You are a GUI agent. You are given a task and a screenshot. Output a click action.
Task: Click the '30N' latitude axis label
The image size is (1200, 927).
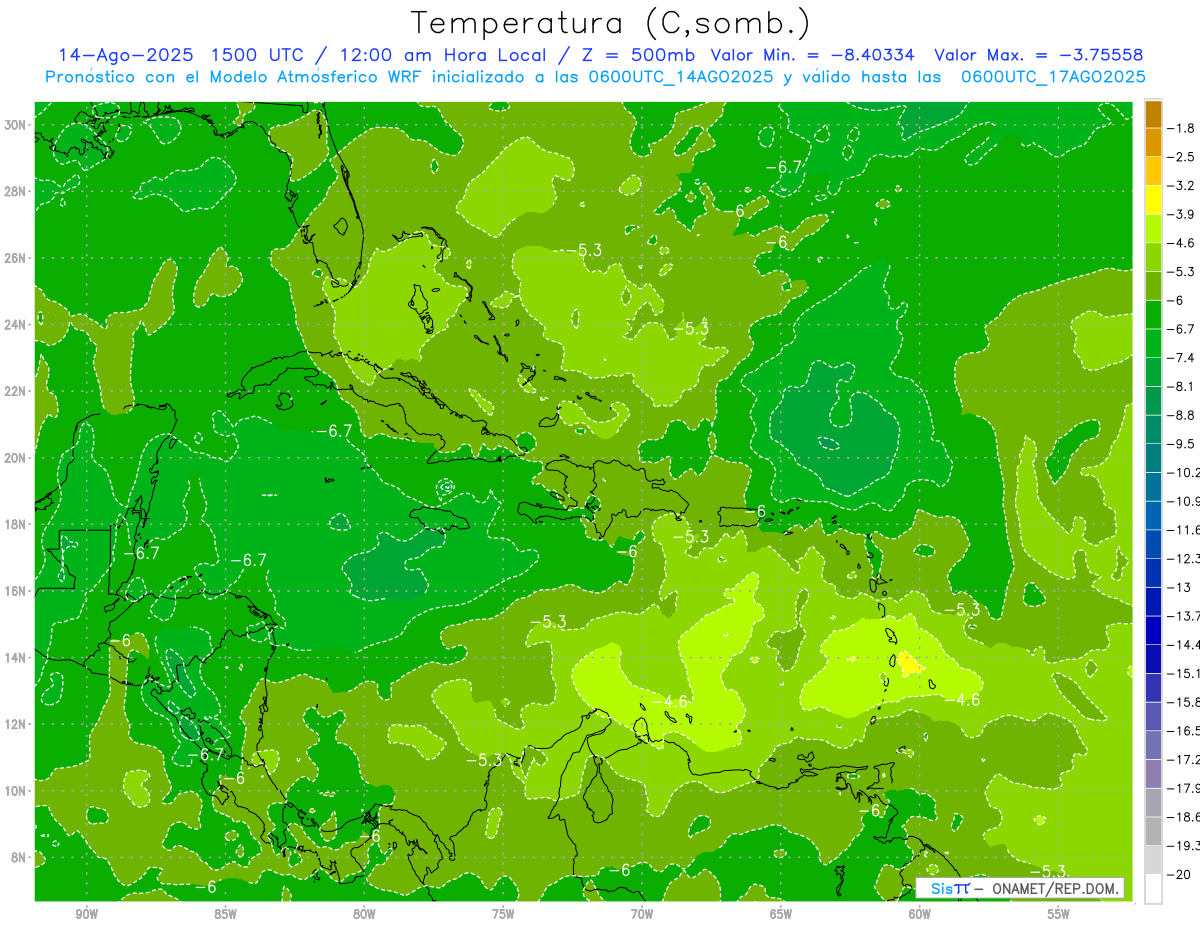(x=15, y=125)
